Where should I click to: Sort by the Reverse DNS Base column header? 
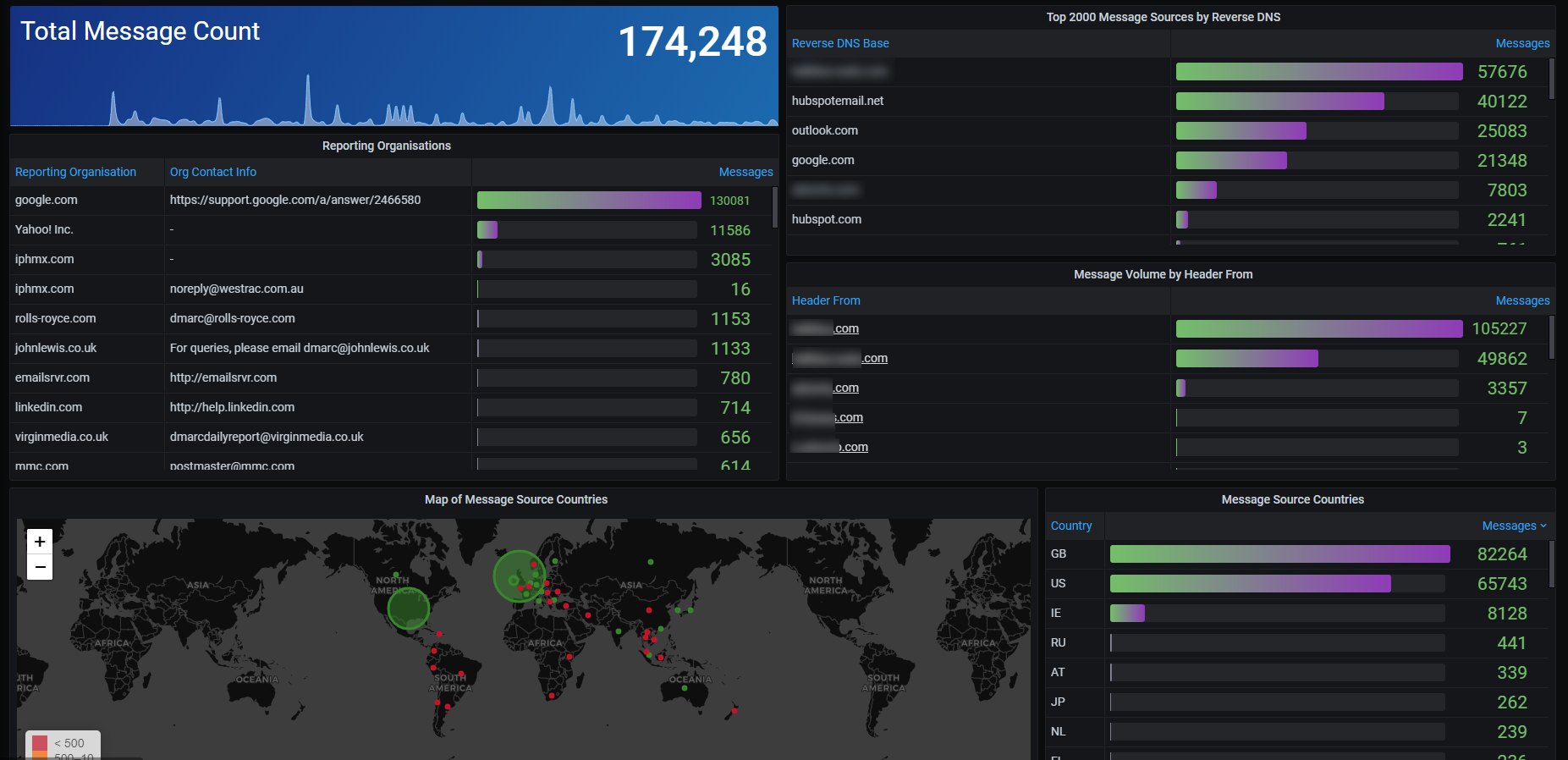click(840, 43)
